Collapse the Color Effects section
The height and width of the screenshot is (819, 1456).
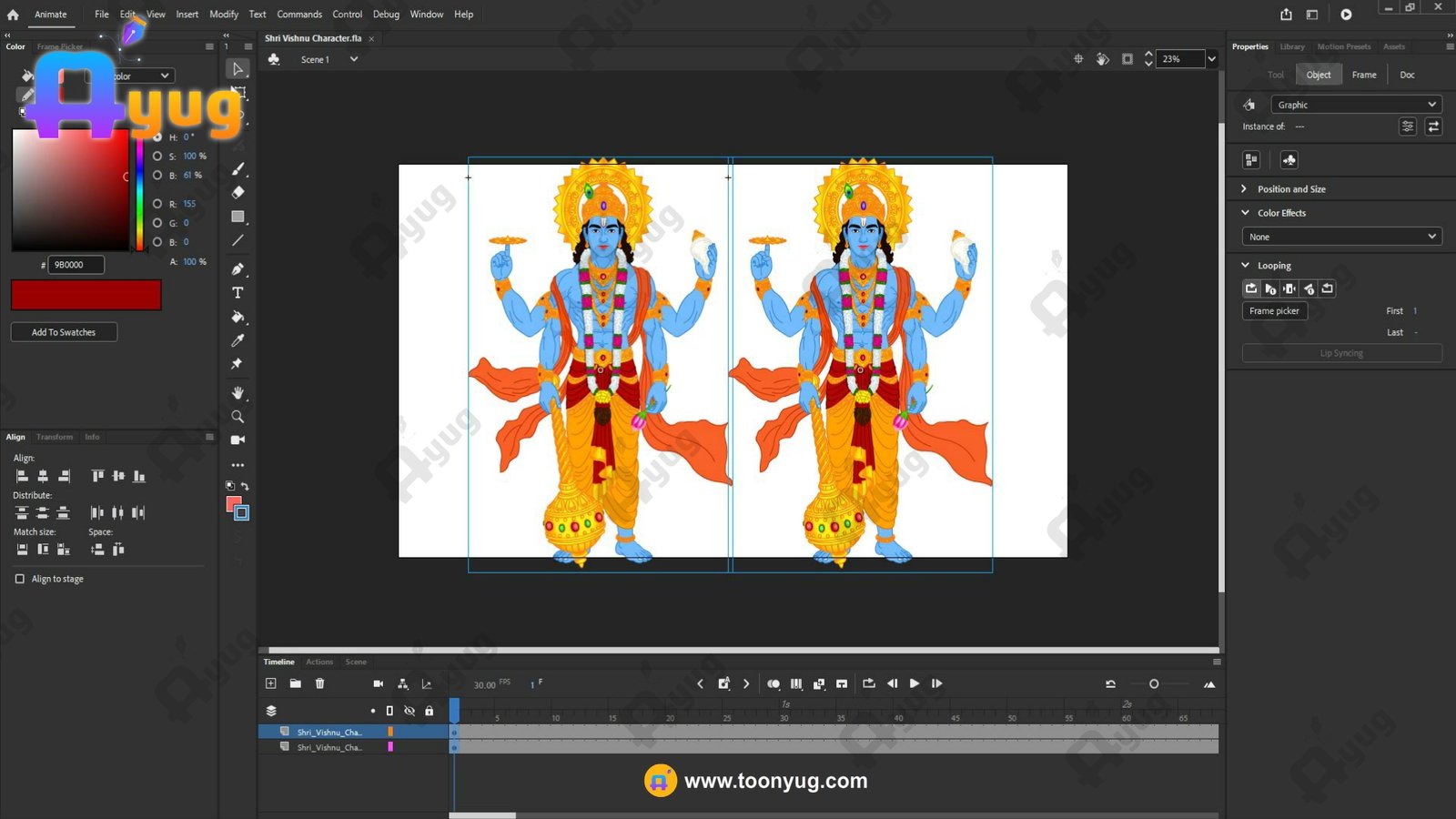click(1245, 213)
